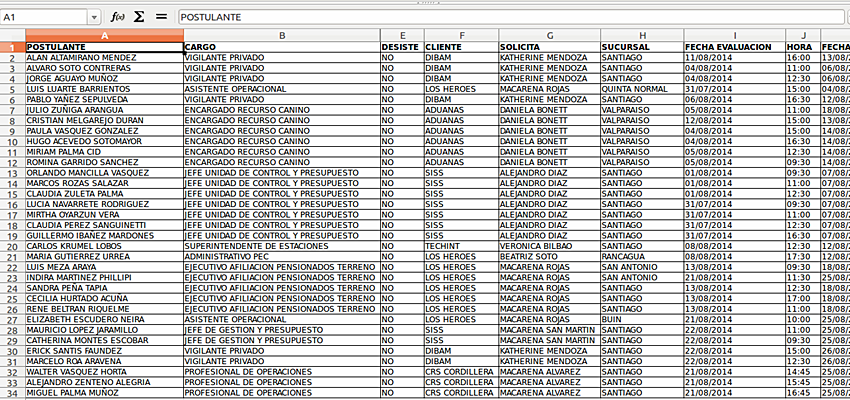850x400 pixels.
Task: Click the CARGO header cell
Action: click(x=281, y=47)
